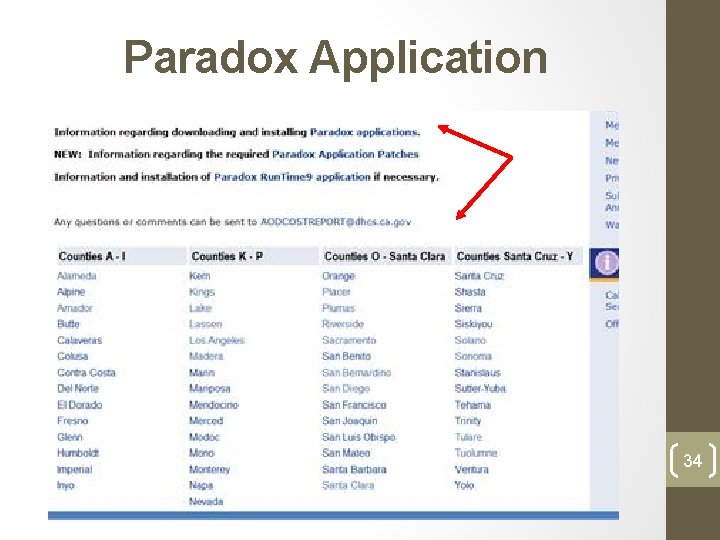
Task: Select Alpine county link
Action: click(x=71, y=292)
